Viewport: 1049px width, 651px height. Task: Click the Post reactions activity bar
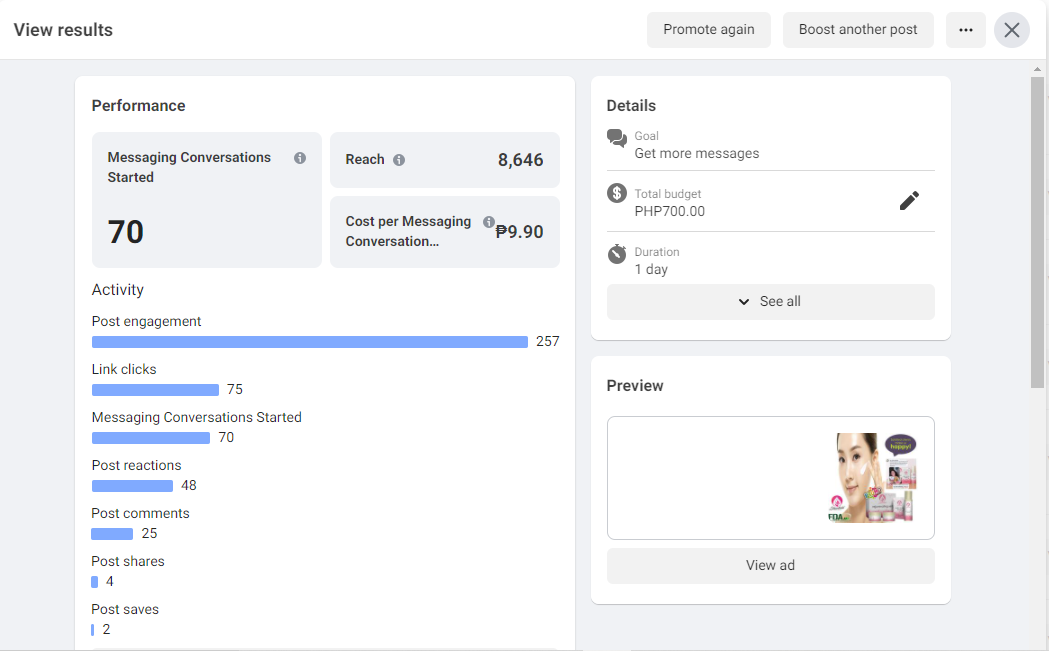pos(132,486)
